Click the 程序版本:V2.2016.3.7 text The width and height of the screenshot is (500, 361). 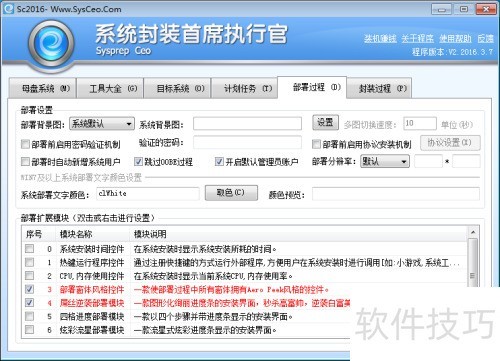point(453,52)
